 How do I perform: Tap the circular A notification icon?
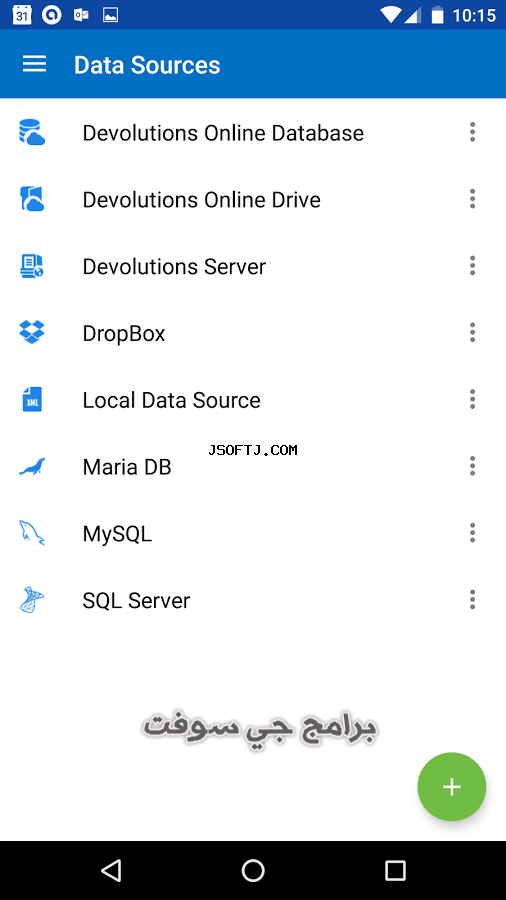pos(52,15)
